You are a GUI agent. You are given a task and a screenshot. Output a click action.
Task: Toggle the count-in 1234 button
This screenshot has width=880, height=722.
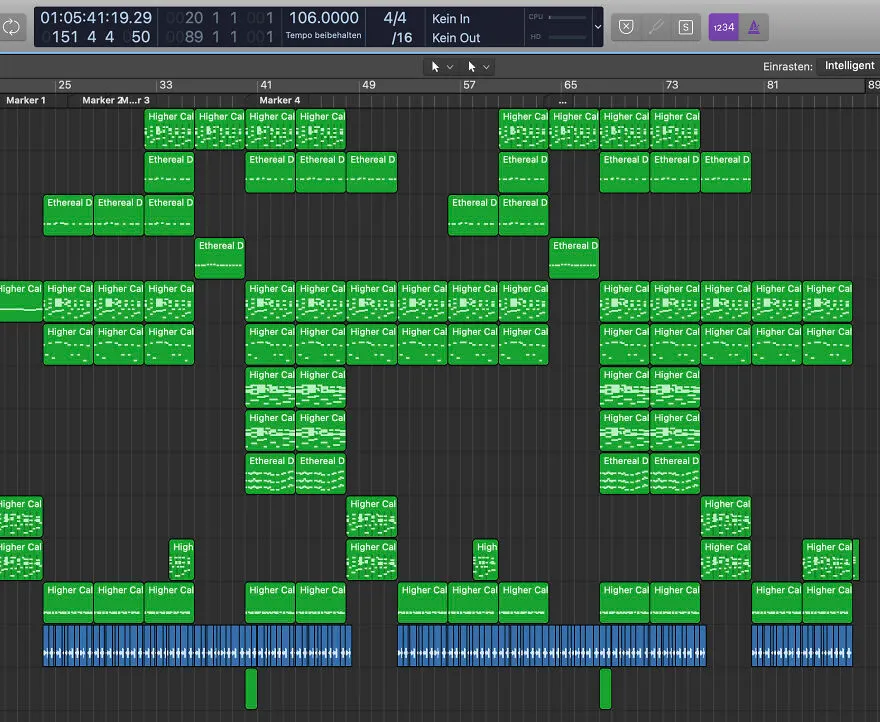(x=723, y=27)
